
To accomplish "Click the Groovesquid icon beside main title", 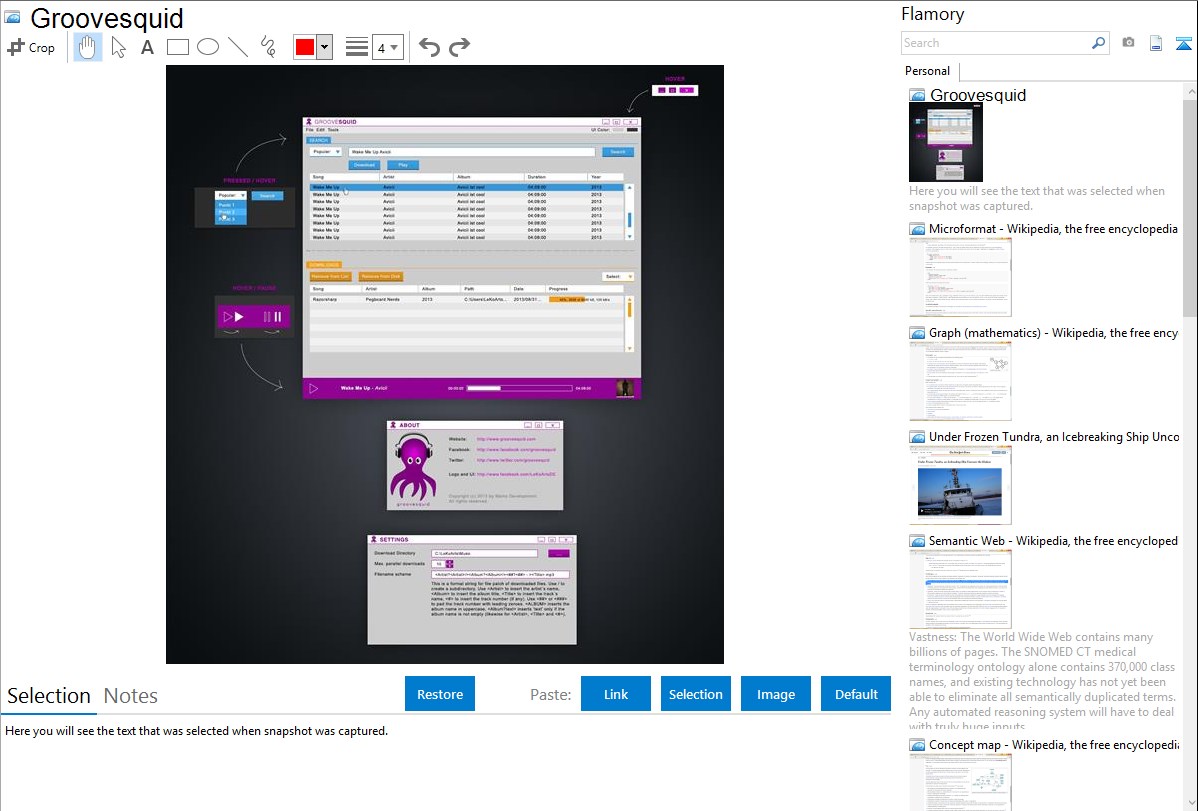I will (x=12, y=17).
